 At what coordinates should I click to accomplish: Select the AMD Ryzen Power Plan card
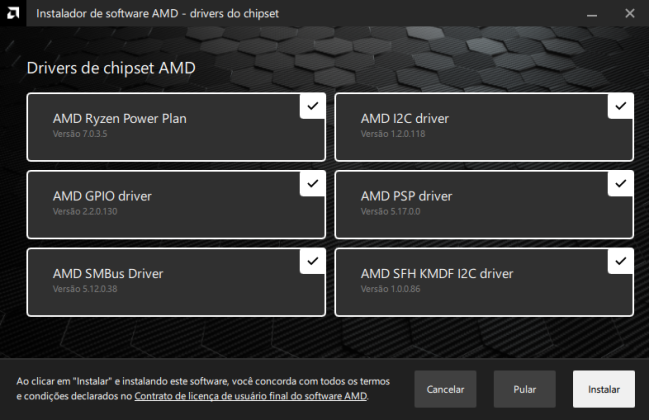(176, 127)
